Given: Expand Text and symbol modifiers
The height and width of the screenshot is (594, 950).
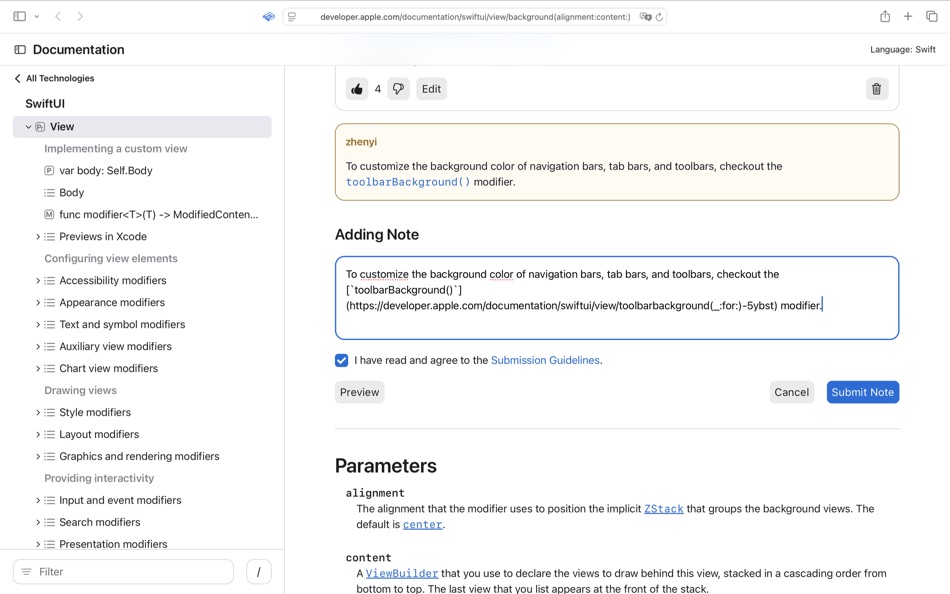Looking at the screenshot, I should coord(38,324).
